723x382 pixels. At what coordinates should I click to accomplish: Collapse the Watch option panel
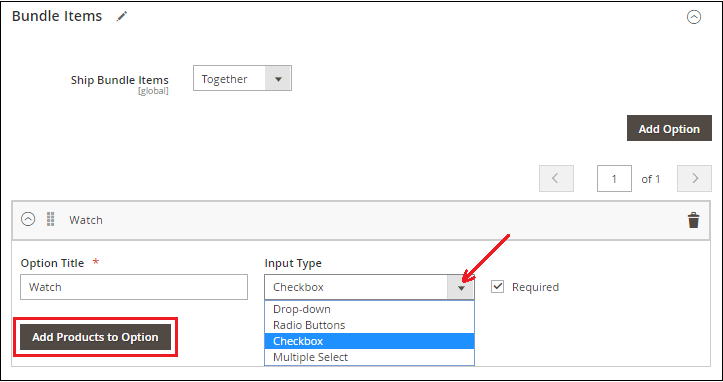[28, 219]
